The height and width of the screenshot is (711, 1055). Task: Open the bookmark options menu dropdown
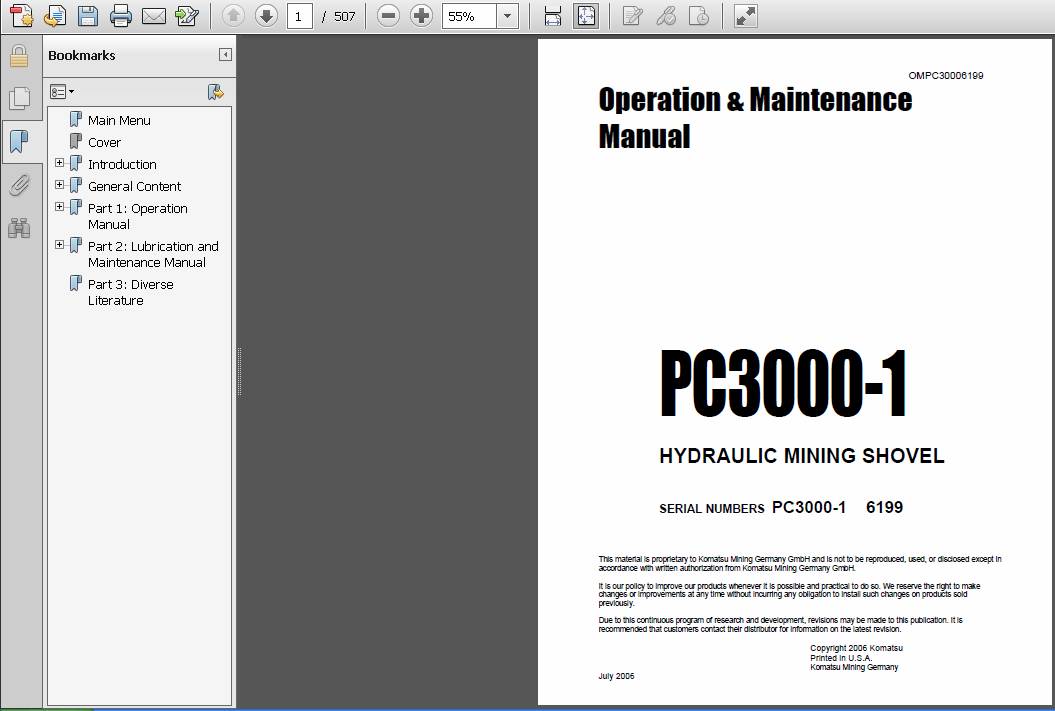point(62,91)
